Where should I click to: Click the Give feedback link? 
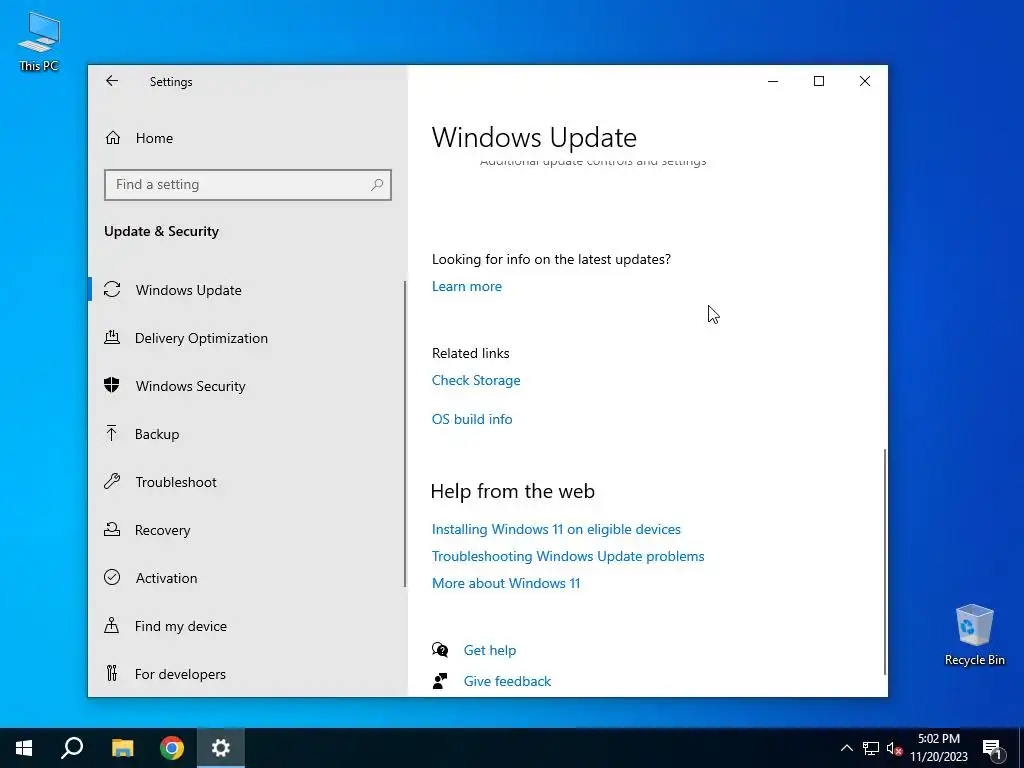(507, 681)
